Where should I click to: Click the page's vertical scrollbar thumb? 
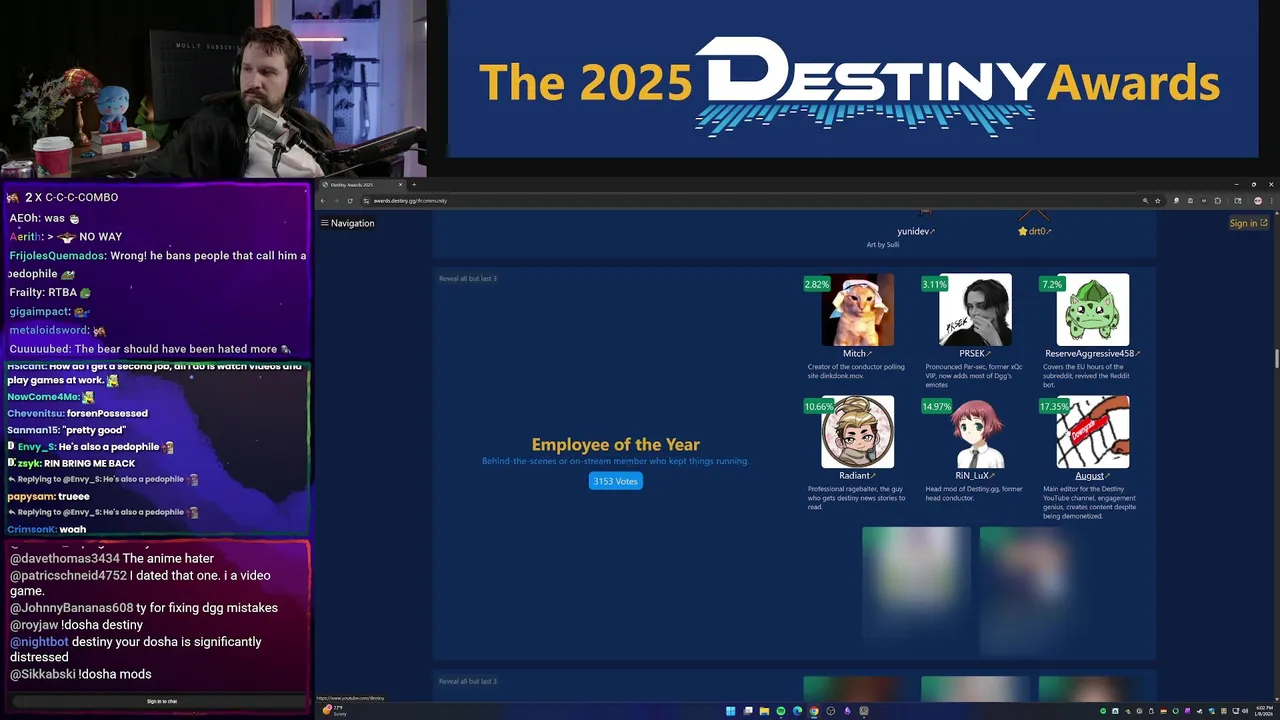pos(1276,359)
